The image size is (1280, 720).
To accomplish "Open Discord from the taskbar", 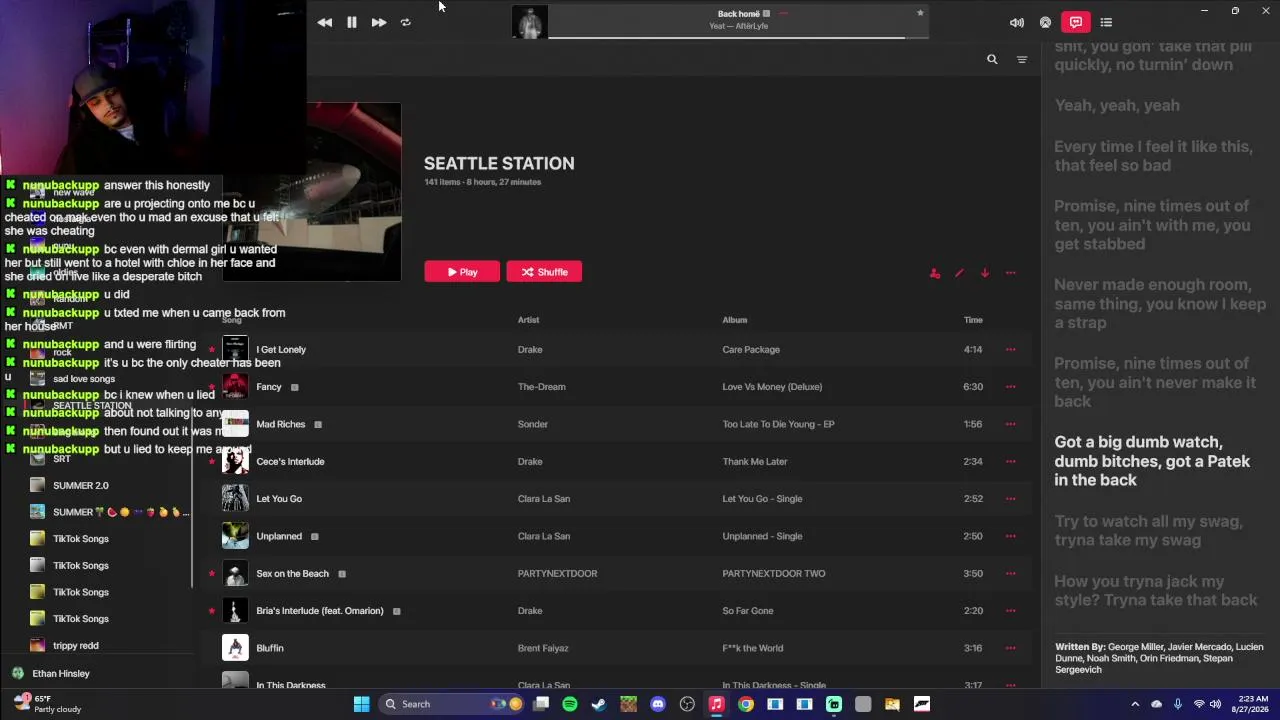I will (x=658, y=704).
